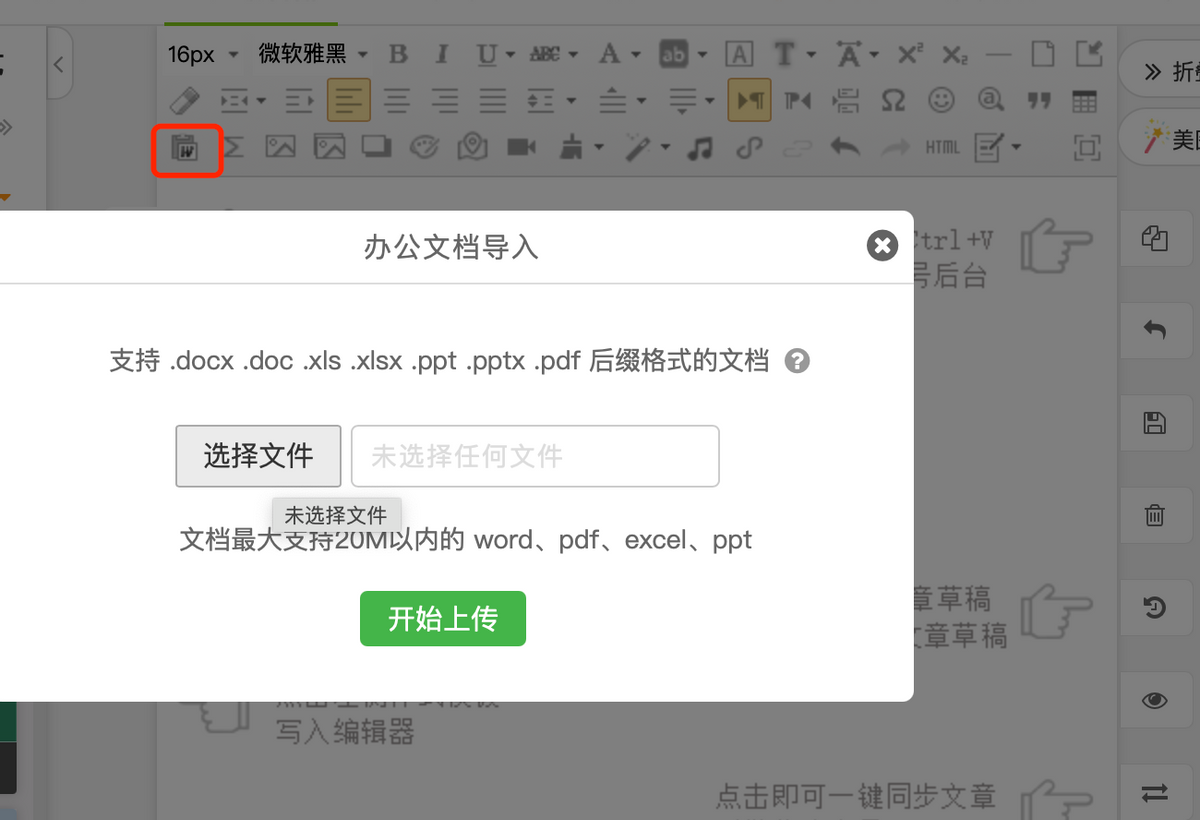The height and width of the screenshot is (820, 1200).
Task: Toggle subscript X₂ formatting
Action: pyautogui.click(x=955, y=55)
